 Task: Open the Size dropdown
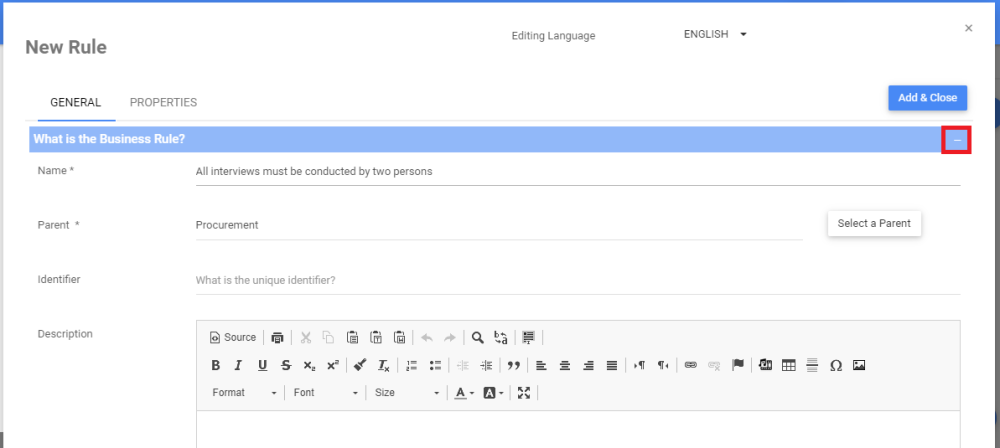point(407,392)
